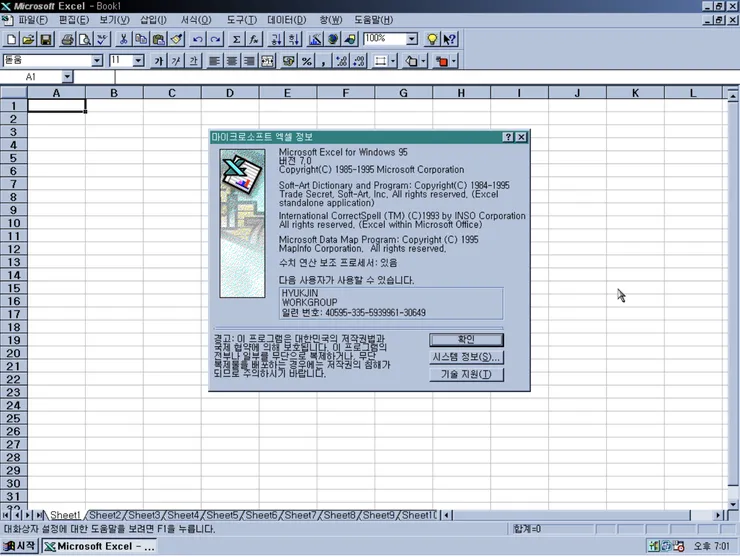Increase decimal places icon
740x557 pixels.
341,61
